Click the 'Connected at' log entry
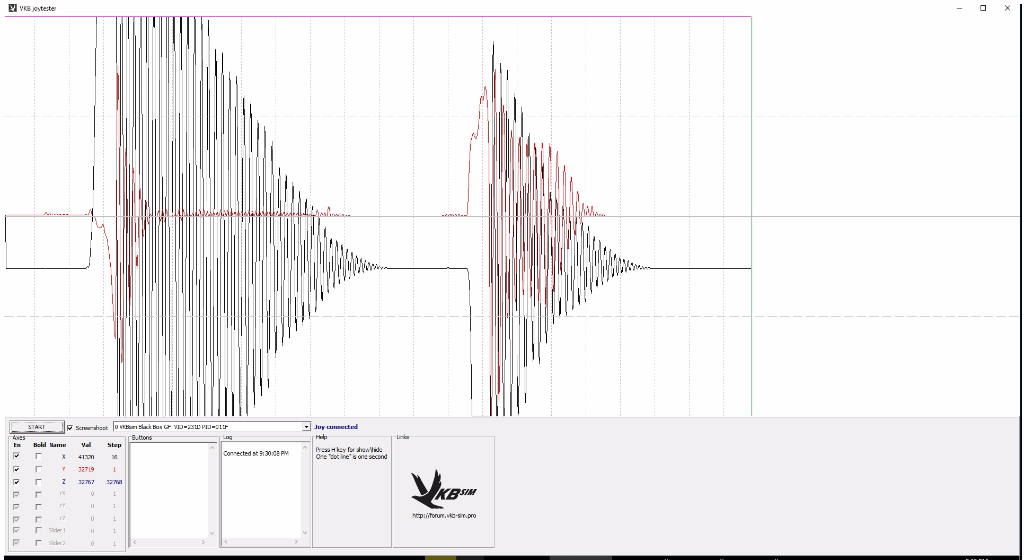Screen dimensions: 1024x560 click(256, 453)
